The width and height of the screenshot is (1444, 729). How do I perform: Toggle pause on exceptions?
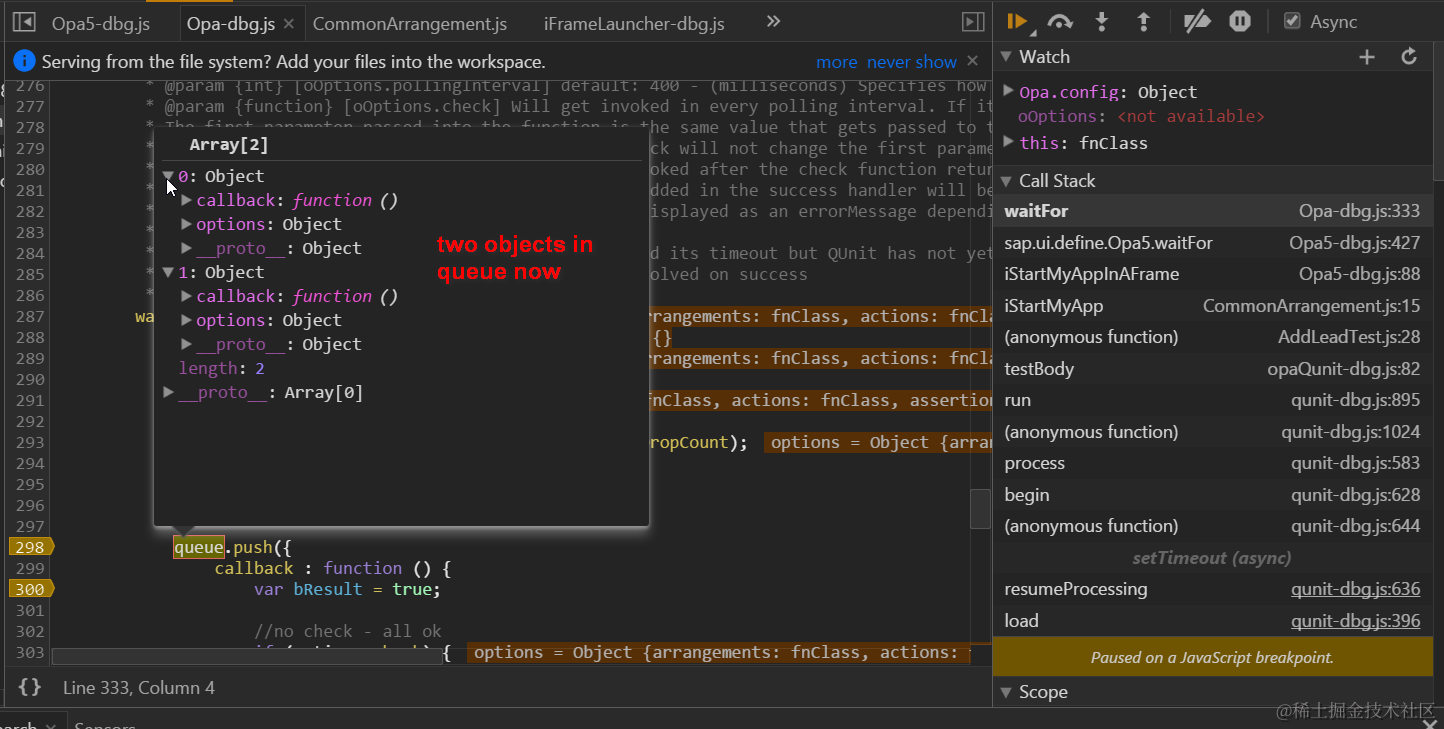coord(1240,21)
